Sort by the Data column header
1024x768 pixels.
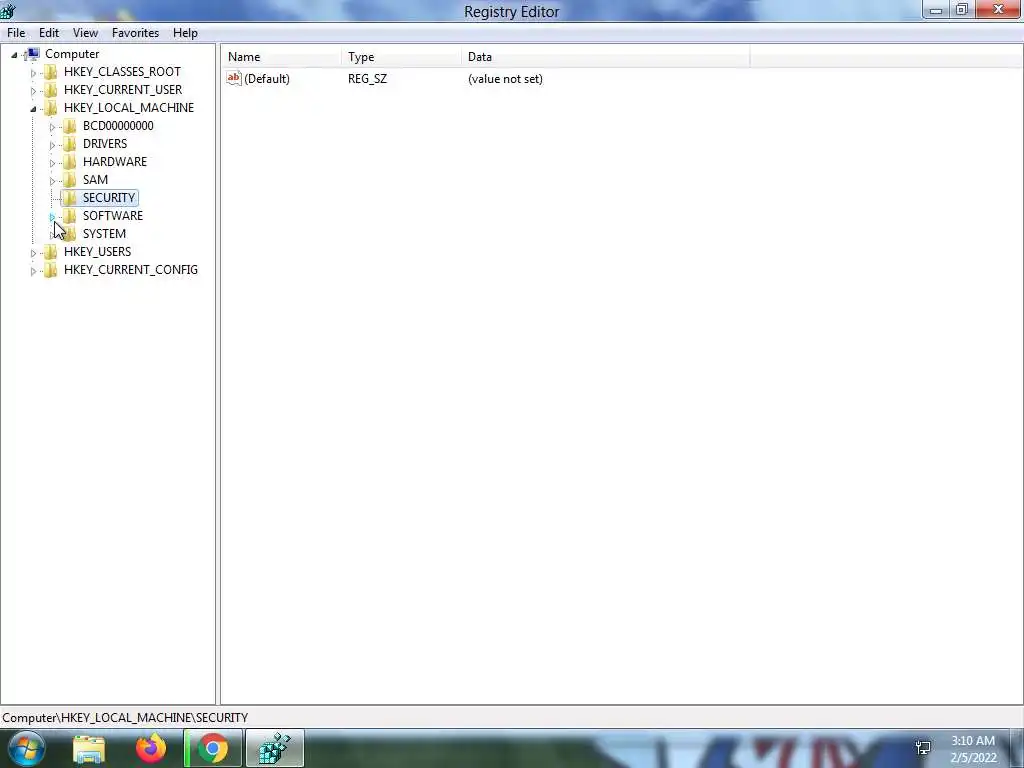coord(605,57)
